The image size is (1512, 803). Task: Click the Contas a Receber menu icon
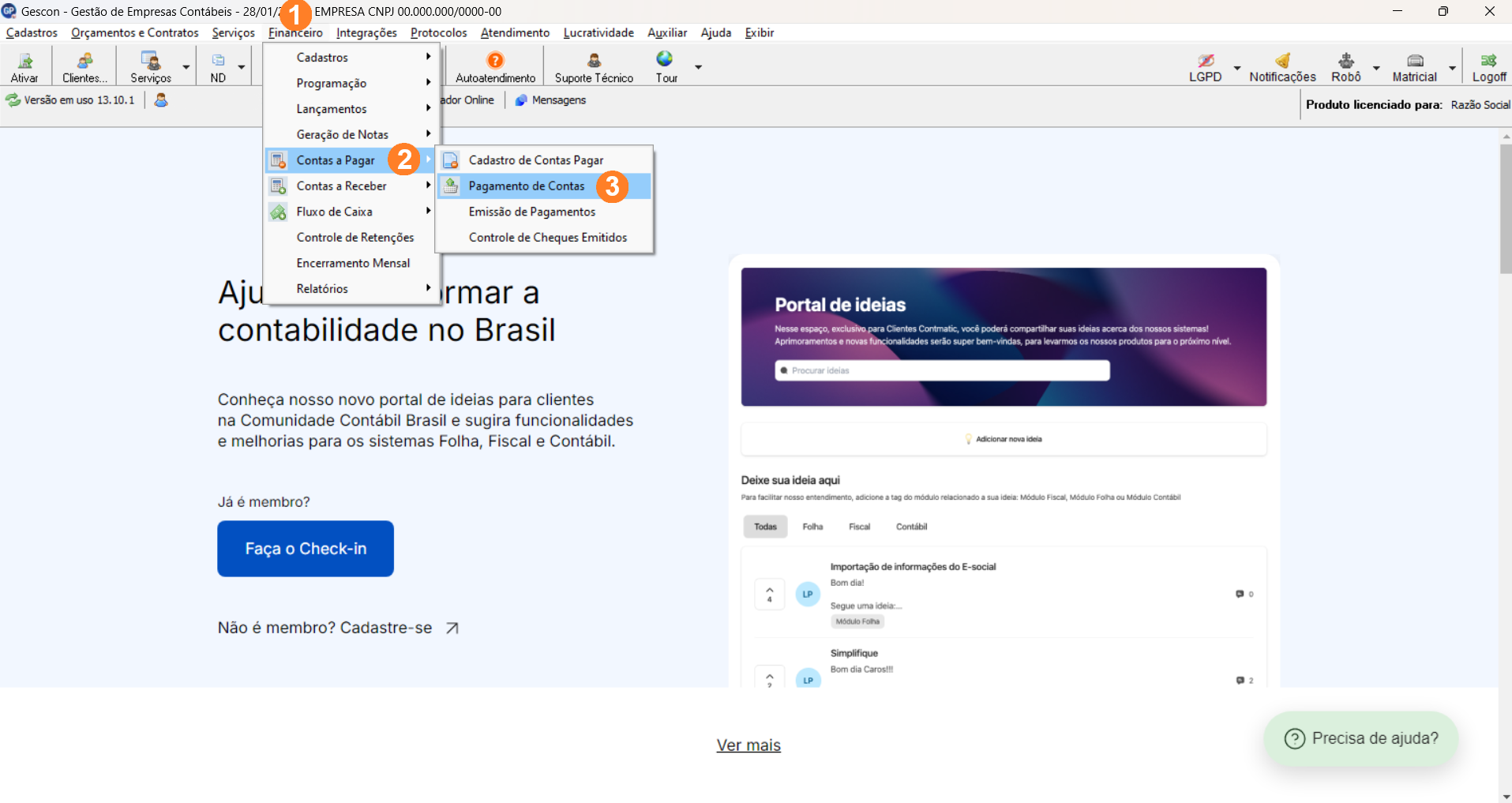click(278, 186)
